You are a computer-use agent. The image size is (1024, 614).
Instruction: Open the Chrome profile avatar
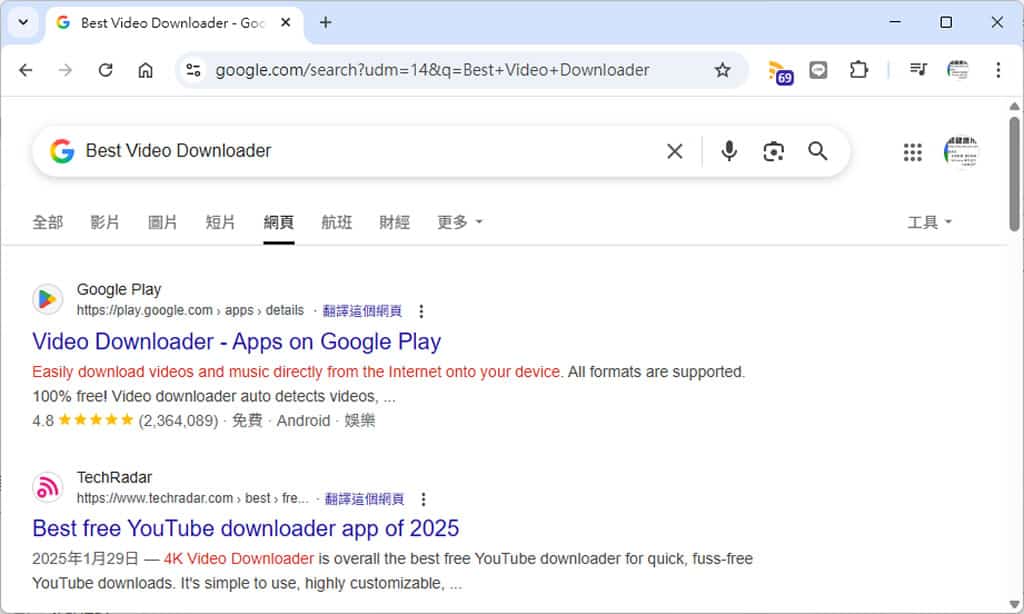[958, 70]
